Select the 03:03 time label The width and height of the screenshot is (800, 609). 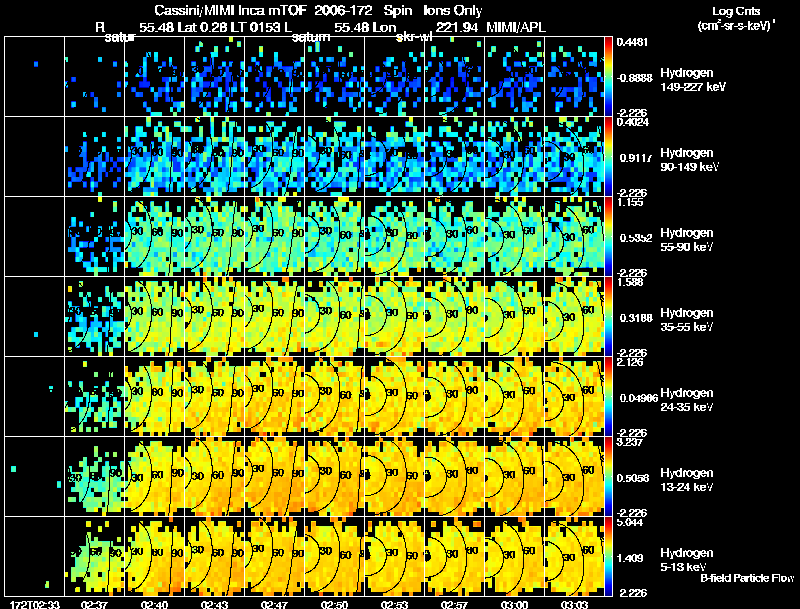pyautogui.click(x=574, y=604)
